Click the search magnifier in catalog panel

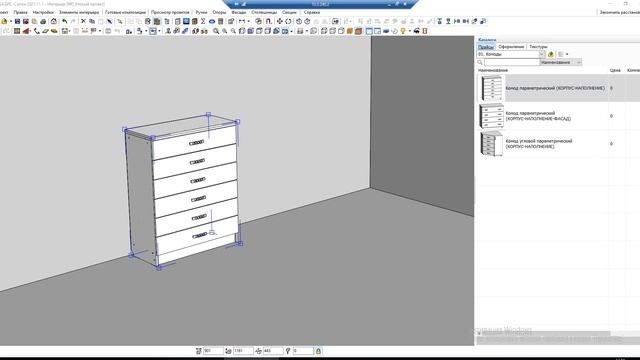[x=480, y=62]
